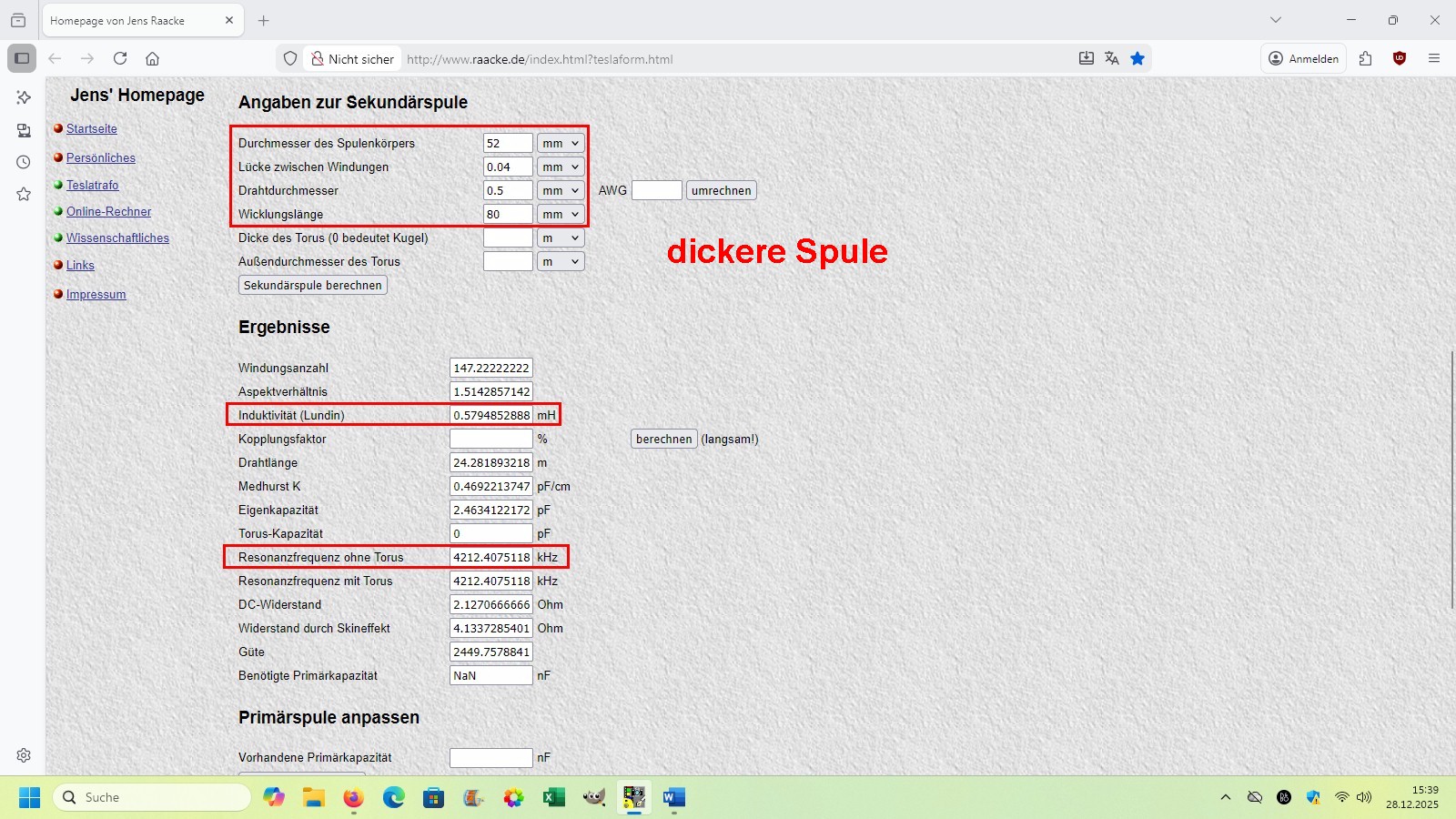This screenshot has height=819, width=1456.
Task: Click the taskbar 'Suche' search box
Action: pos(152,797)
